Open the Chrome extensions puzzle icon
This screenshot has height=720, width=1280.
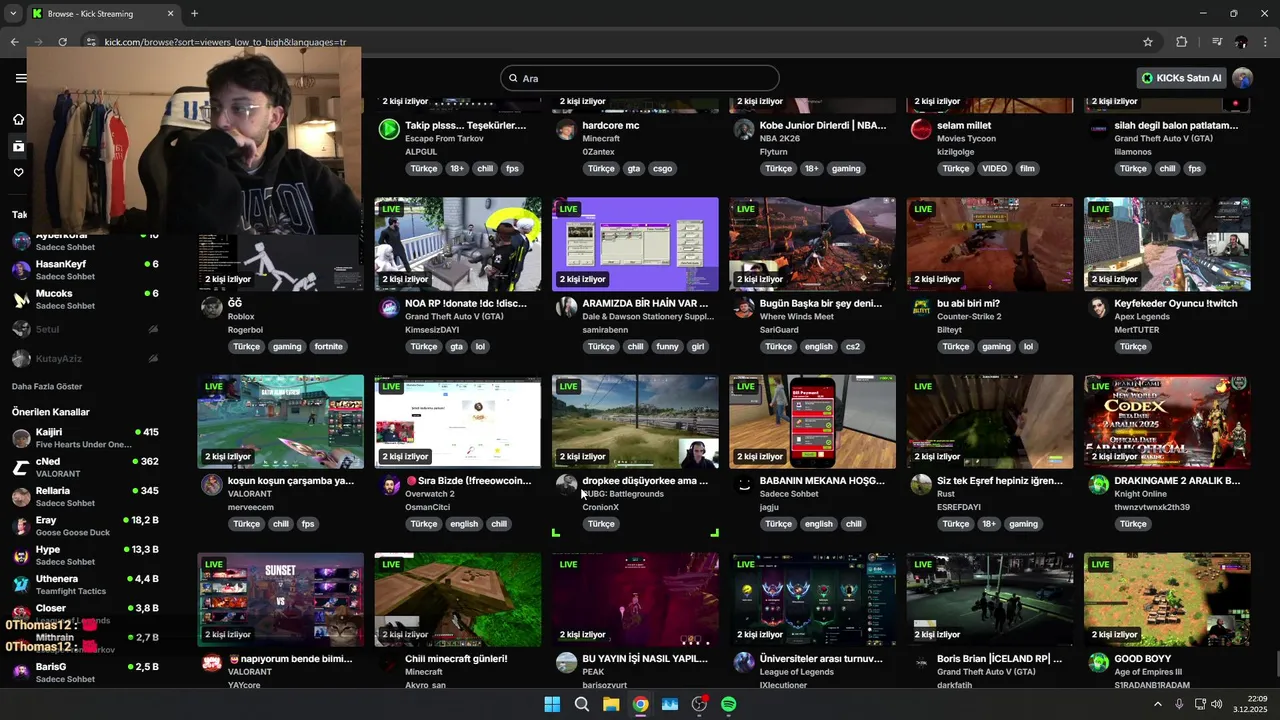tap(1182, 42)
